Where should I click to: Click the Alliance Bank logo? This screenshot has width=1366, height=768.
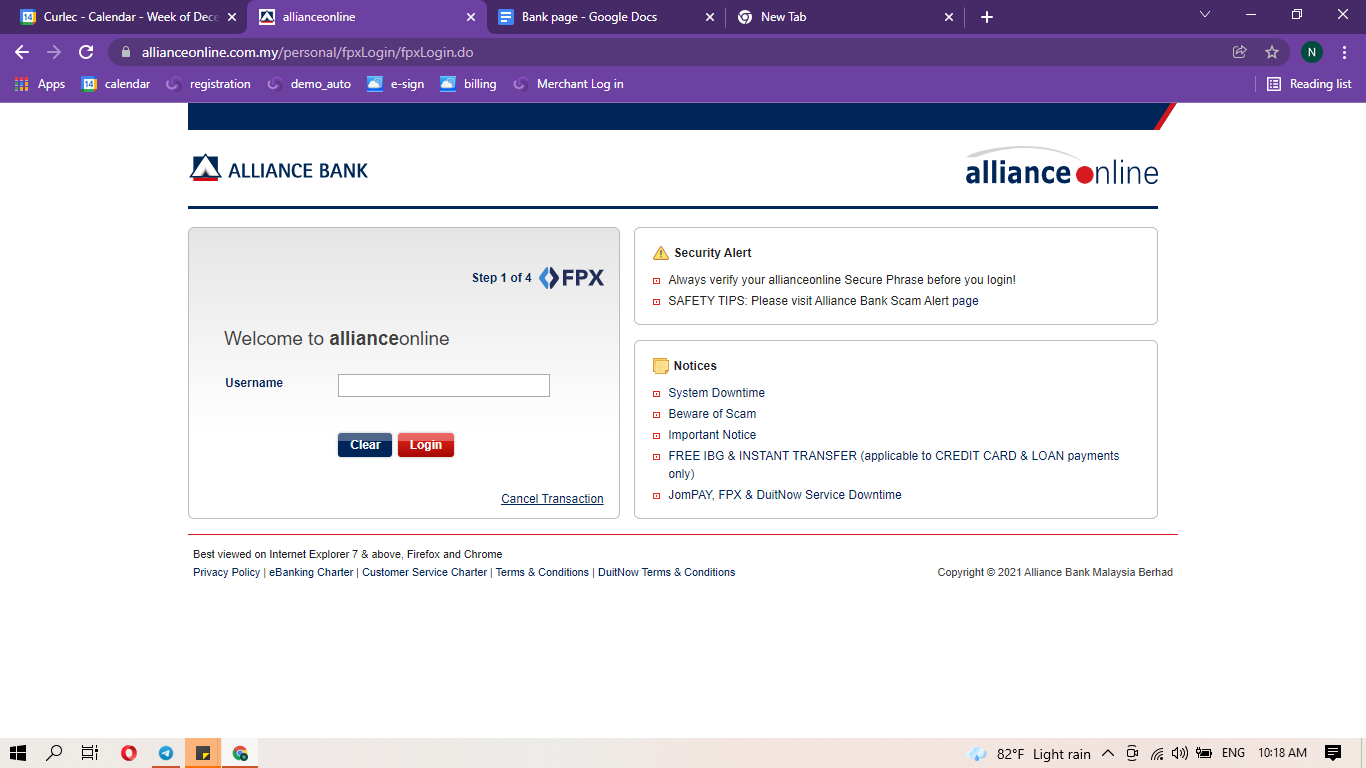pyautogui.click(x=279, y=168)
